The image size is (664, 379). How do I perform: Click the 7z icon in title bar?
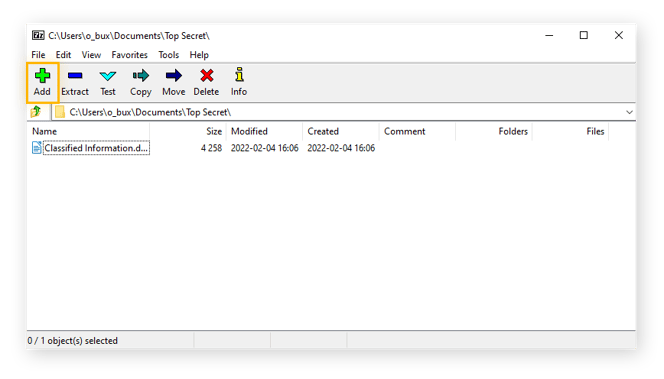[x=38, y=35]
